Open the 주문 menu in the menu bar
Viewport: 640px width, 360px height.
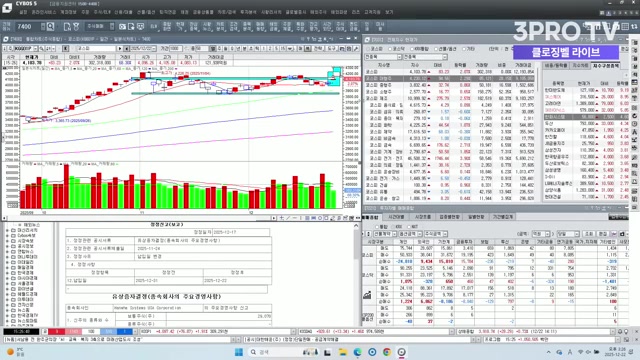click(85, 12)
